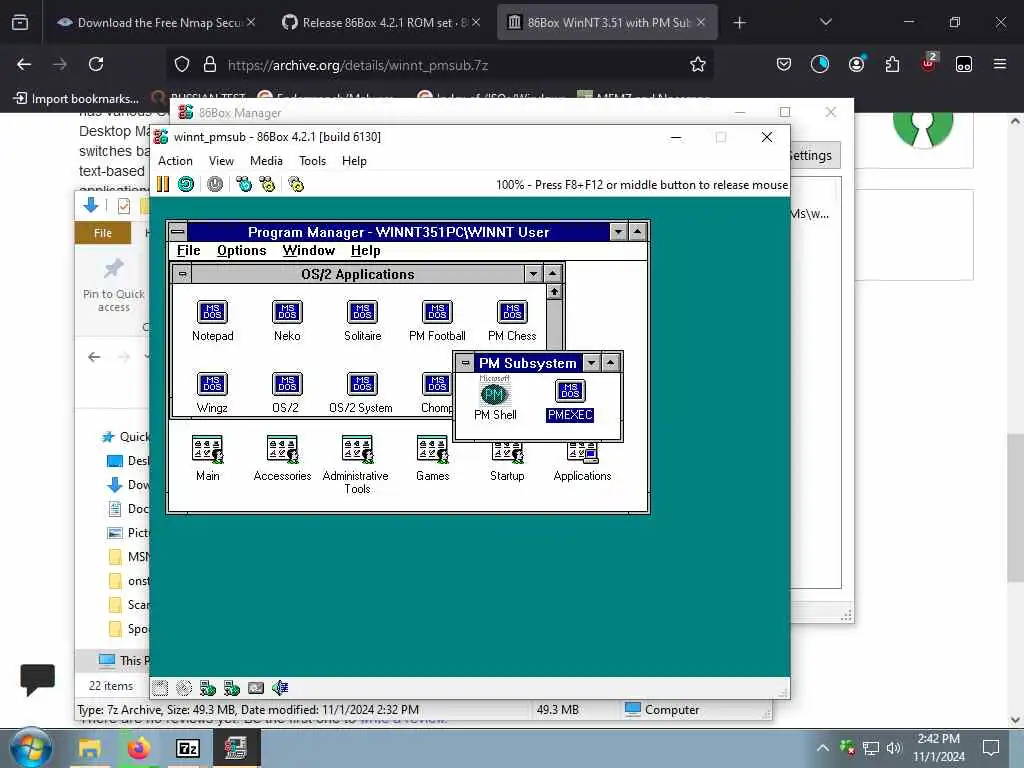Click the browser address bar URL
The height and width of the screenshot is (768, 1024).
point(358,65)
